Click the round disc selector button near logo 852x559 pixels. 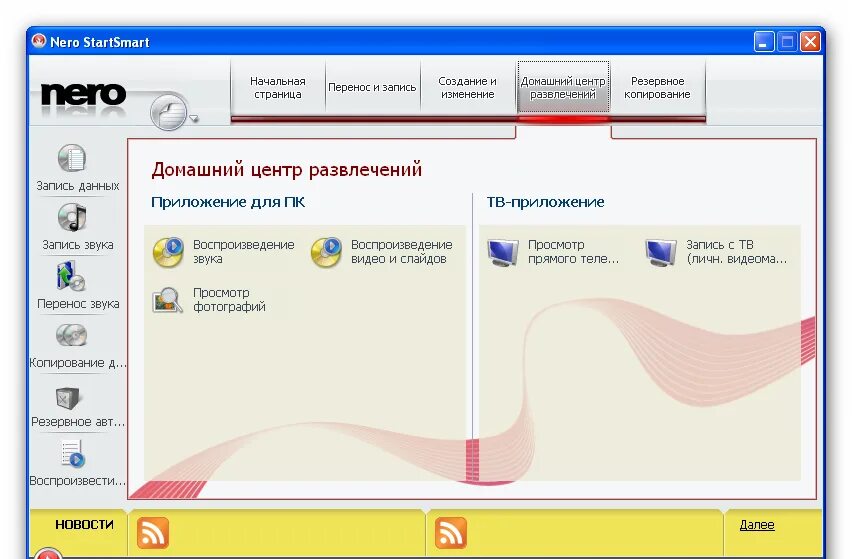[168, 112]
